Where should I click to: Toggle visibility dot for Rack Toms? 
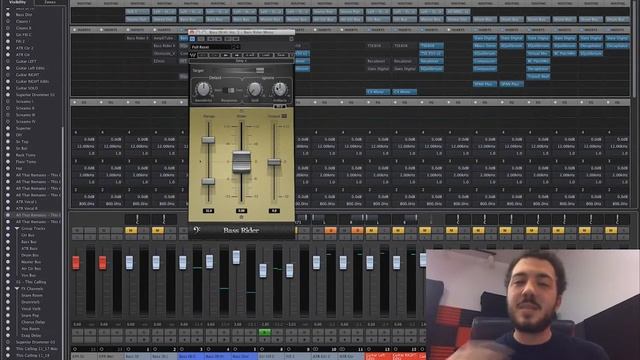pyautogui.click(x=8, y=155)
